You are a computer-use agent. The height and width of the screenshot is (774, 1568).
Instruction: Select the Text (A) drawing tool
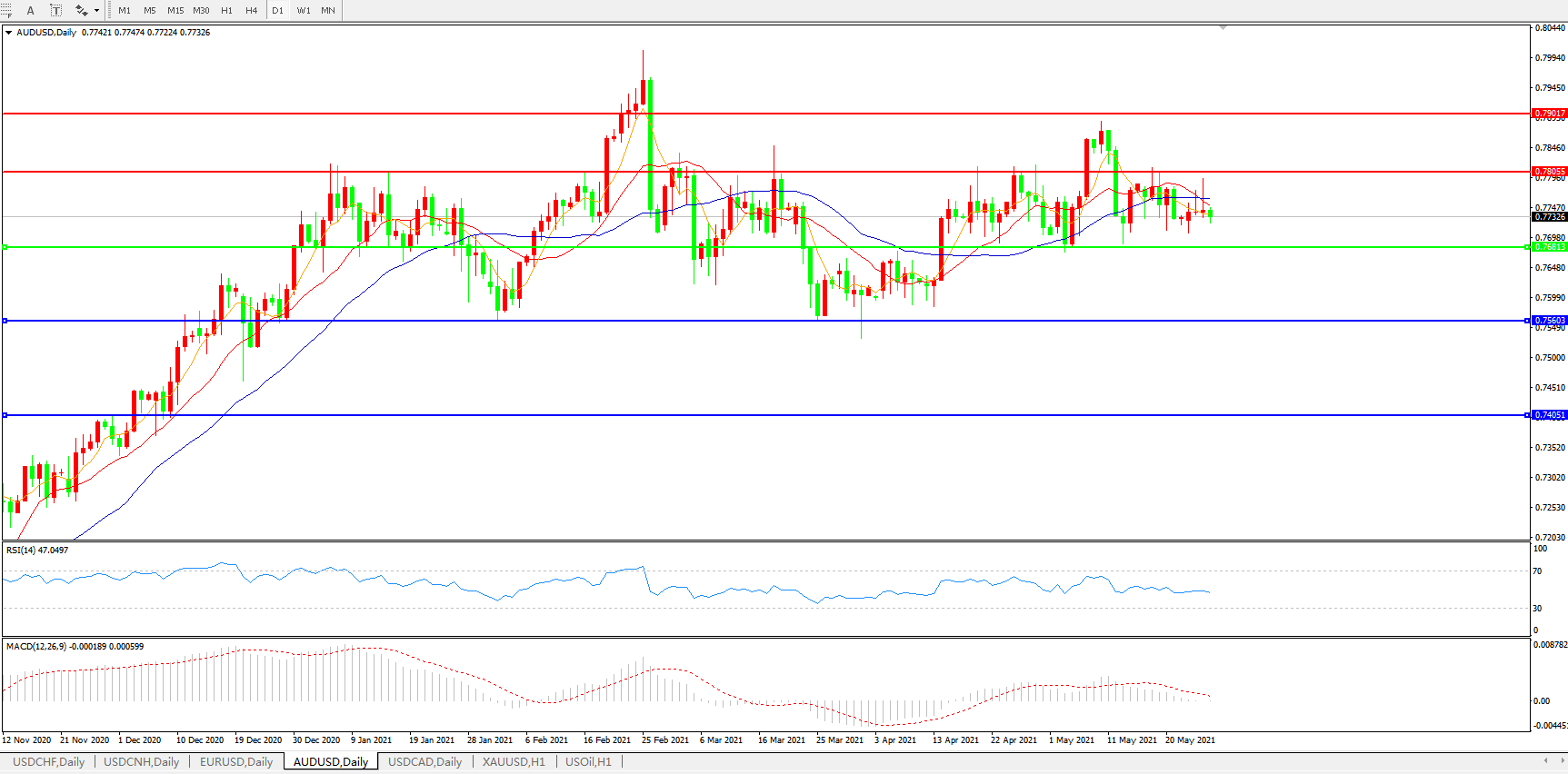[30, 10]
